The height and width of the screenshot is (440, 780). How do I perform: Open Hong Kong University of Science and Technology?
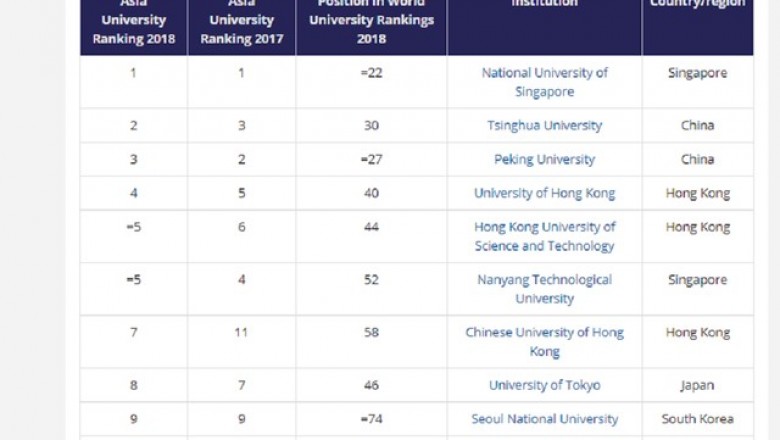pos(544,236)
